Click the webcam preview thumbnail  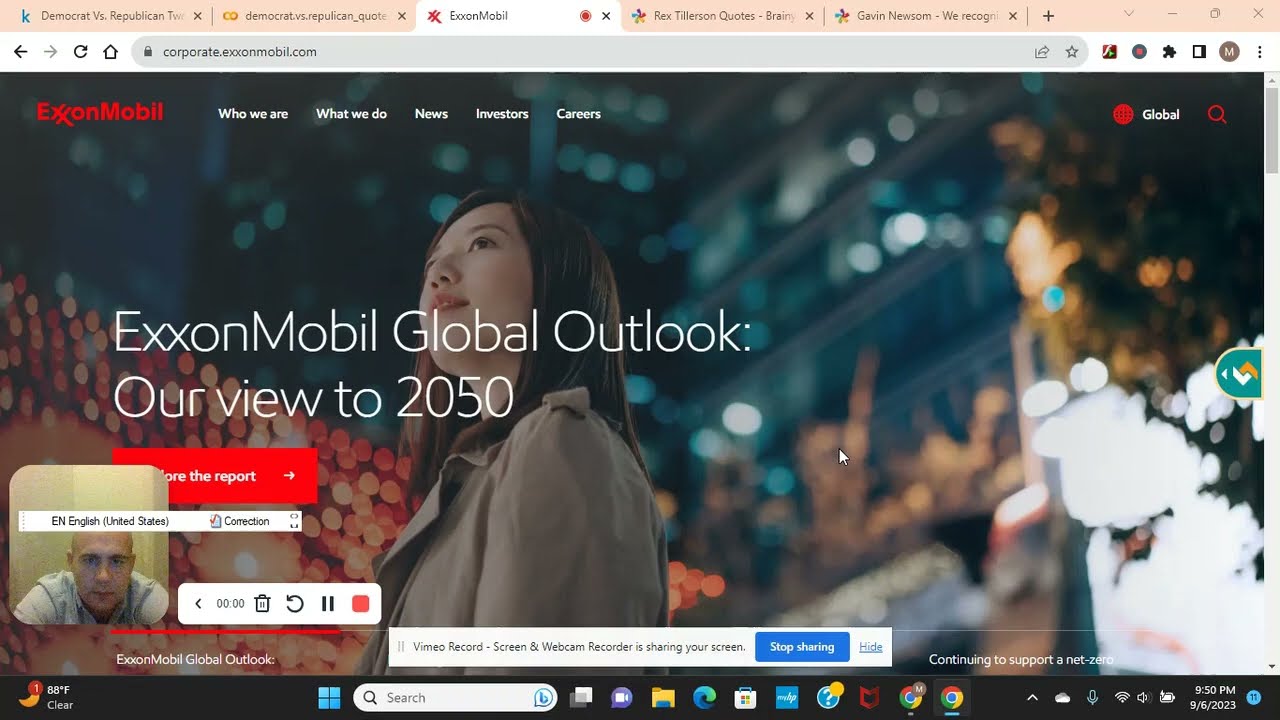(89, 545)
